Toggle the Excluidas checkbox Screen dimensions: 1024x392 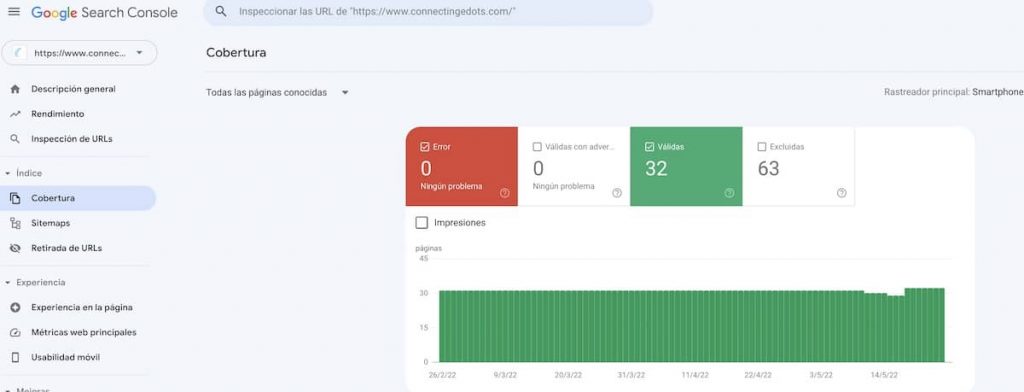761,147
